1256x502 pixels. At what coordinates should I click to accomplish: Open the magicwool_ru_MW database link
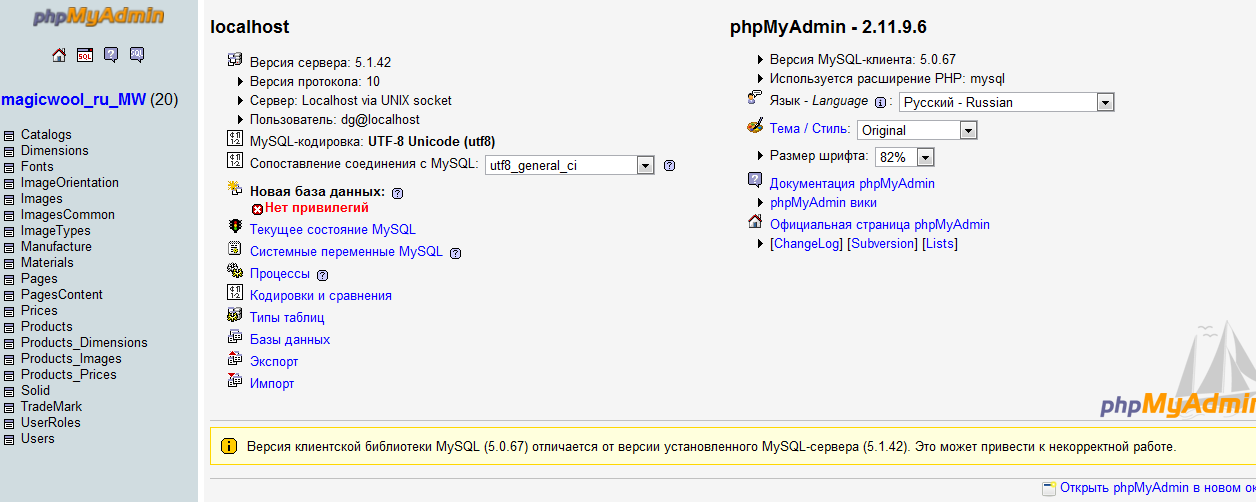tap(74, 100)
